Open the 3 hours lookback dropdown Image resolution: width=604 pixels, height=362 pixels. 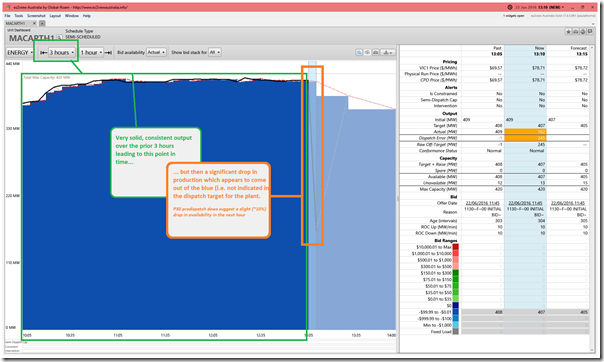click(x=62, y=52)
